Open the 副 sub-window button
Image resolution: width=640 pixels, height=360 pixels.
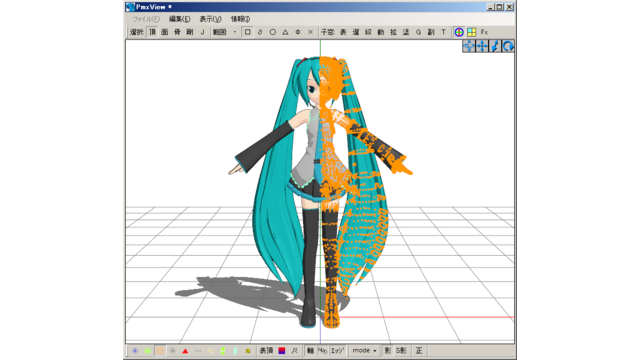(431, 32)
